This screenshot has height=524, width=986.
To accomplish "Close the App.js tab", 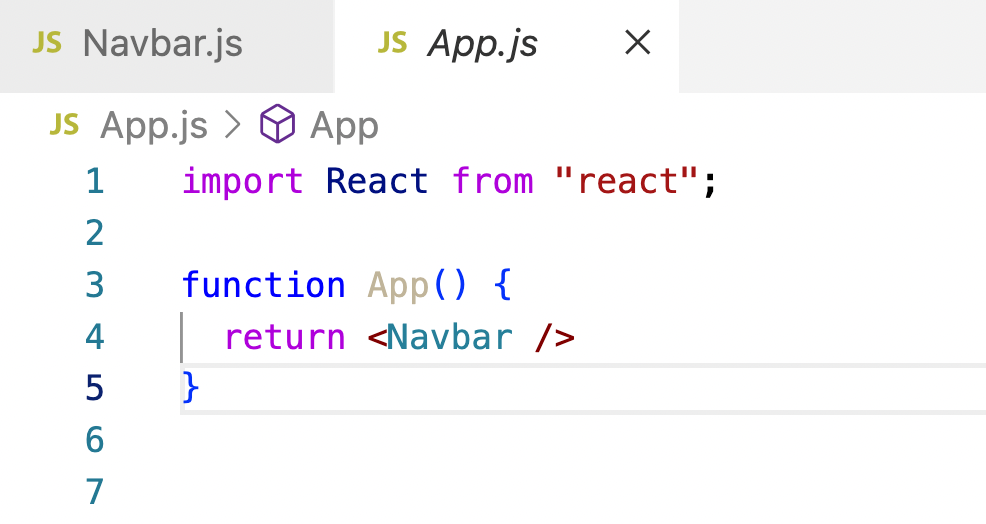I will coord(638,43).
